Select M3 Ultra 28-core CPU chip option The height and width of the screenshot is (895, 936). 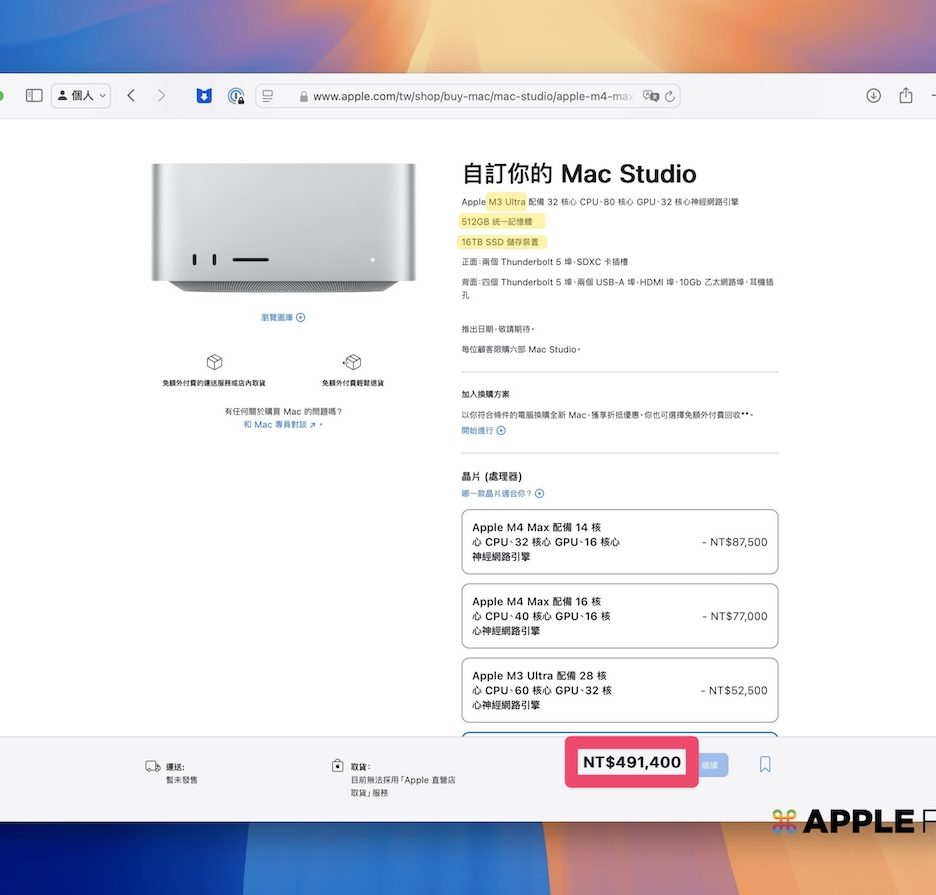619,690
